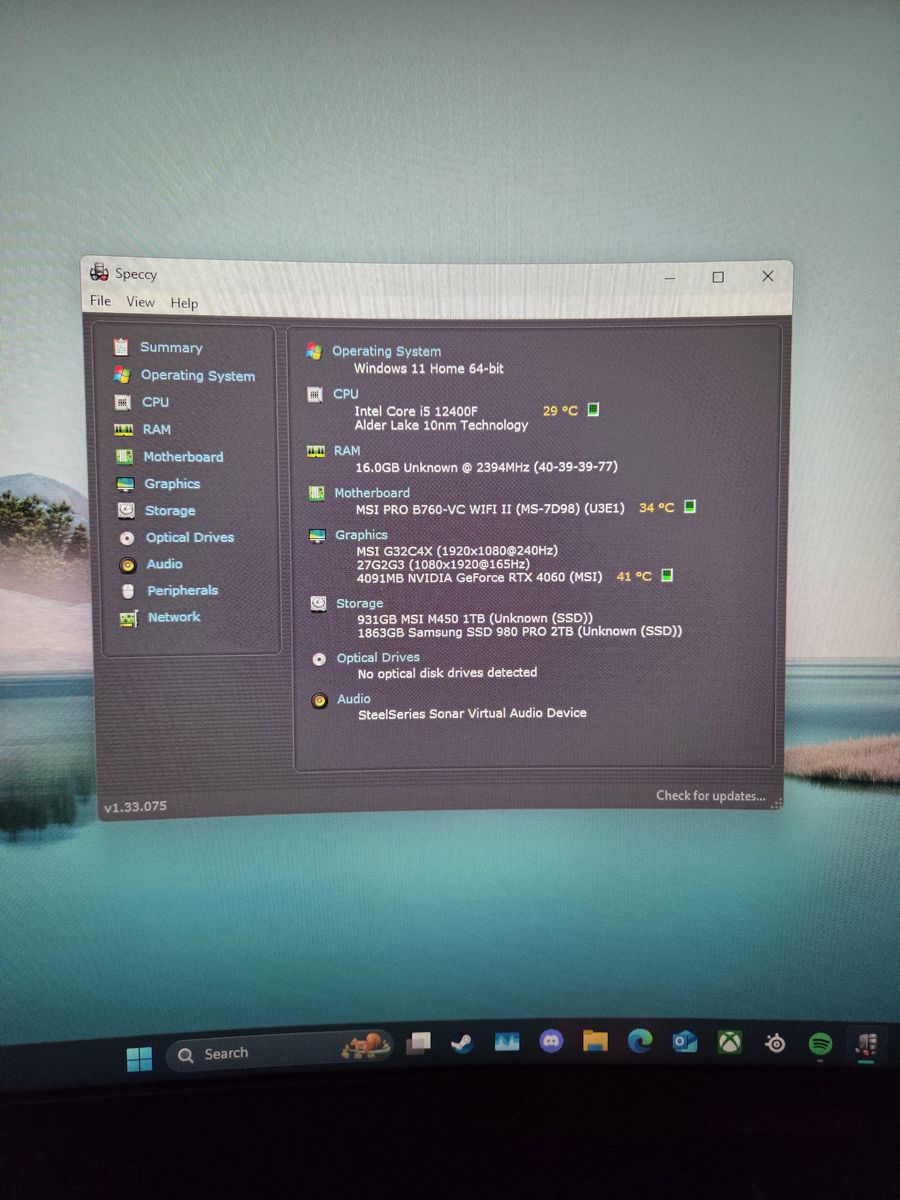Click the Storage drive icon in sidebar
900x1200 pixels.
[126, 511]
